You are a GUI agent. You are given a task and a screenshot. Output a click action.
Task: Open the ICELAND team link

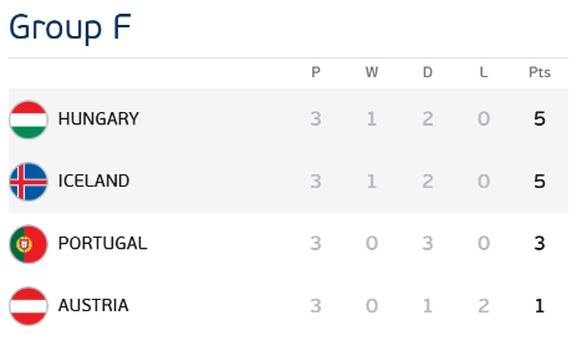pos(94,181)
